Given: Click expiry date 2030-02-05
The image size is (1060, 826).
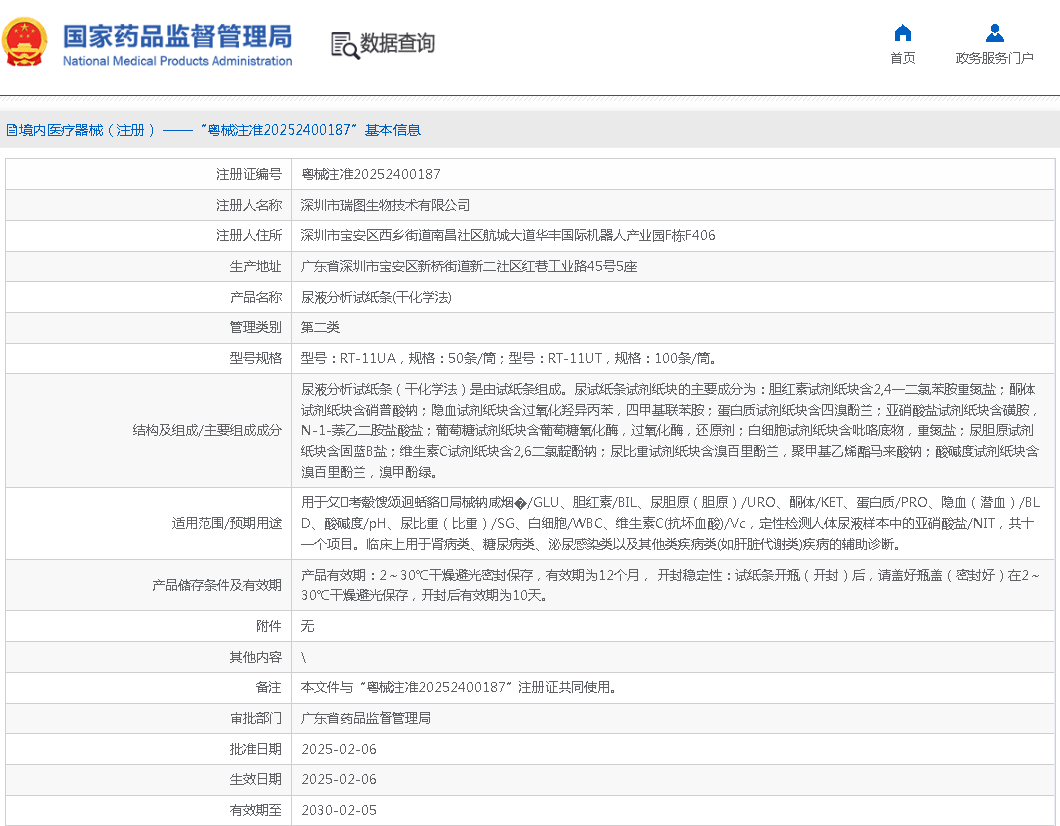Looking at the screenshot, I should click(339, 810).
